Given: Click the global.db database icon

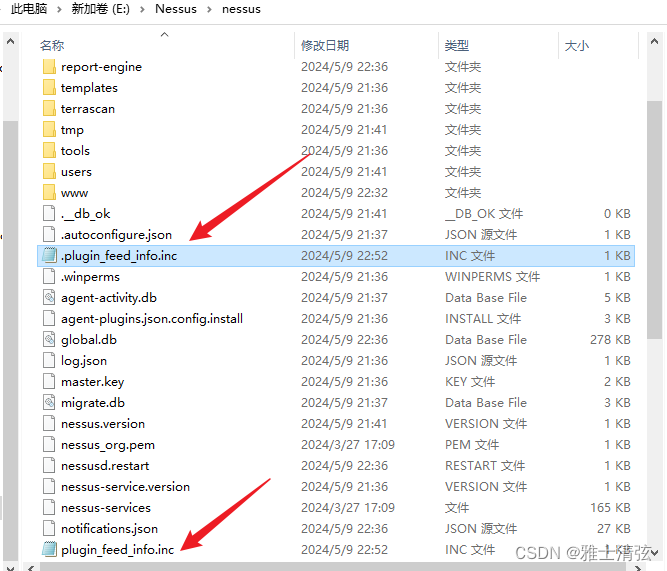Looking at the screenshot, I should [49, 340].
